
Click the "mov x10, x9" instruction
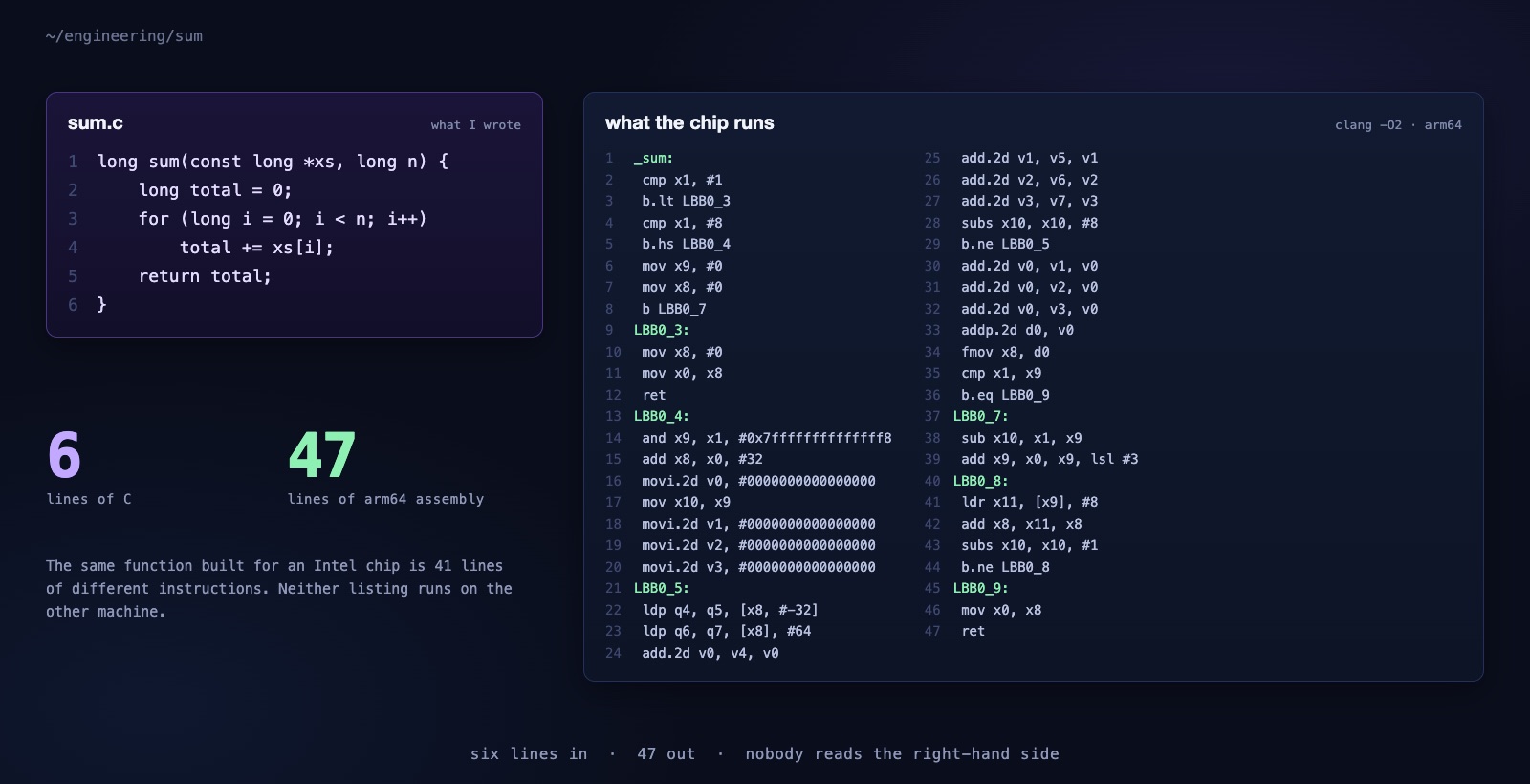(x=686, y=503)
